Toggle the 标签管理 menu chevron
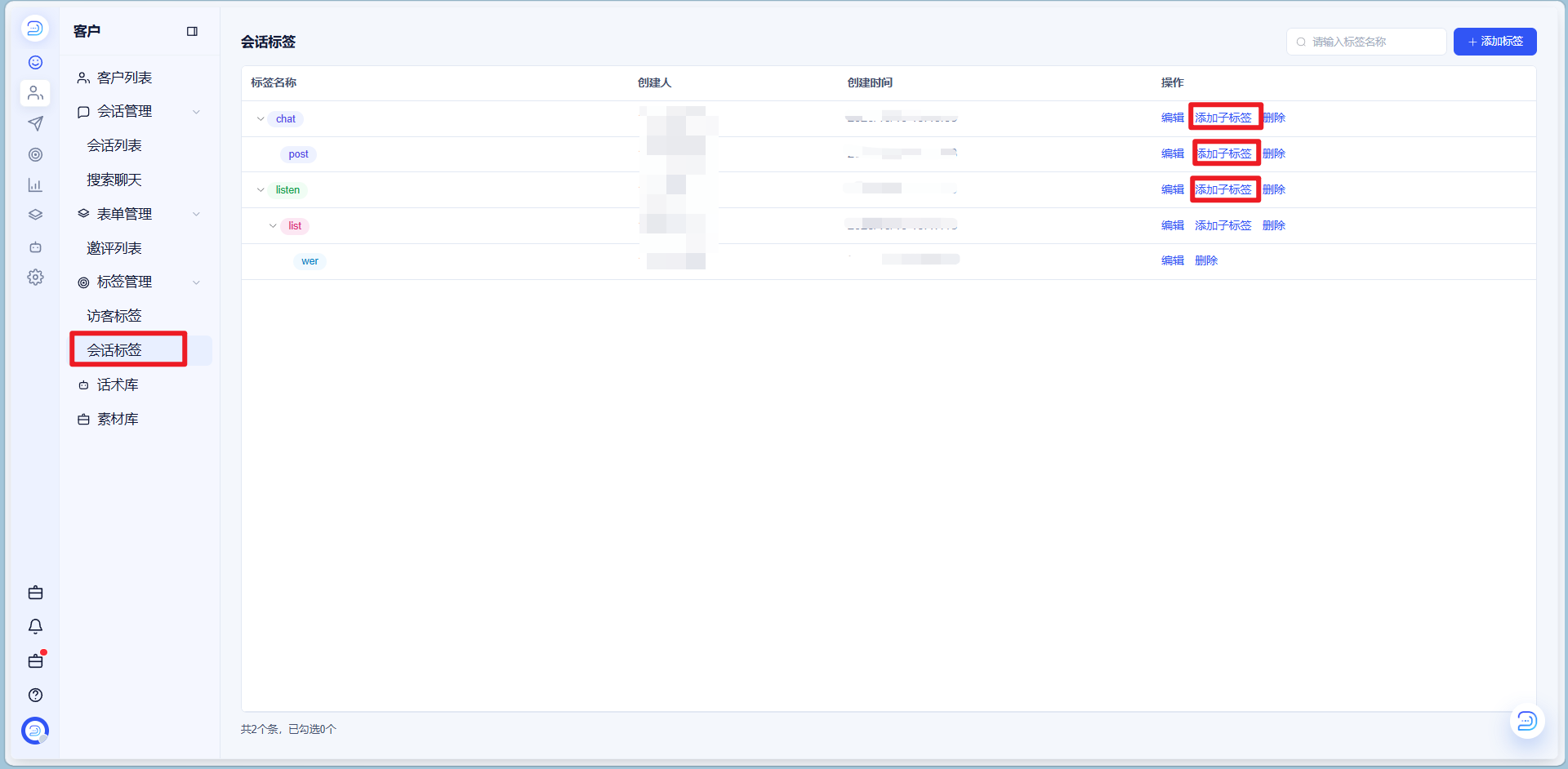The height and width of the screenshot is (769, 1568). pyautogui.click(x=196, y=282)
